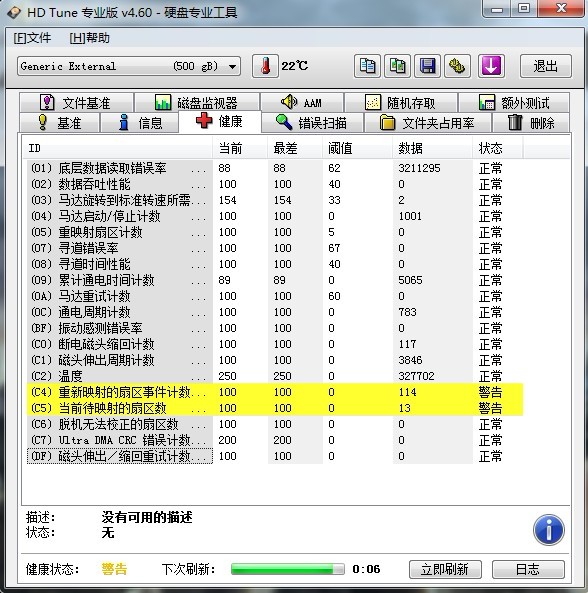Select the (C6) 脱机无法校正的扇区数 row

(x=275, y=424)
